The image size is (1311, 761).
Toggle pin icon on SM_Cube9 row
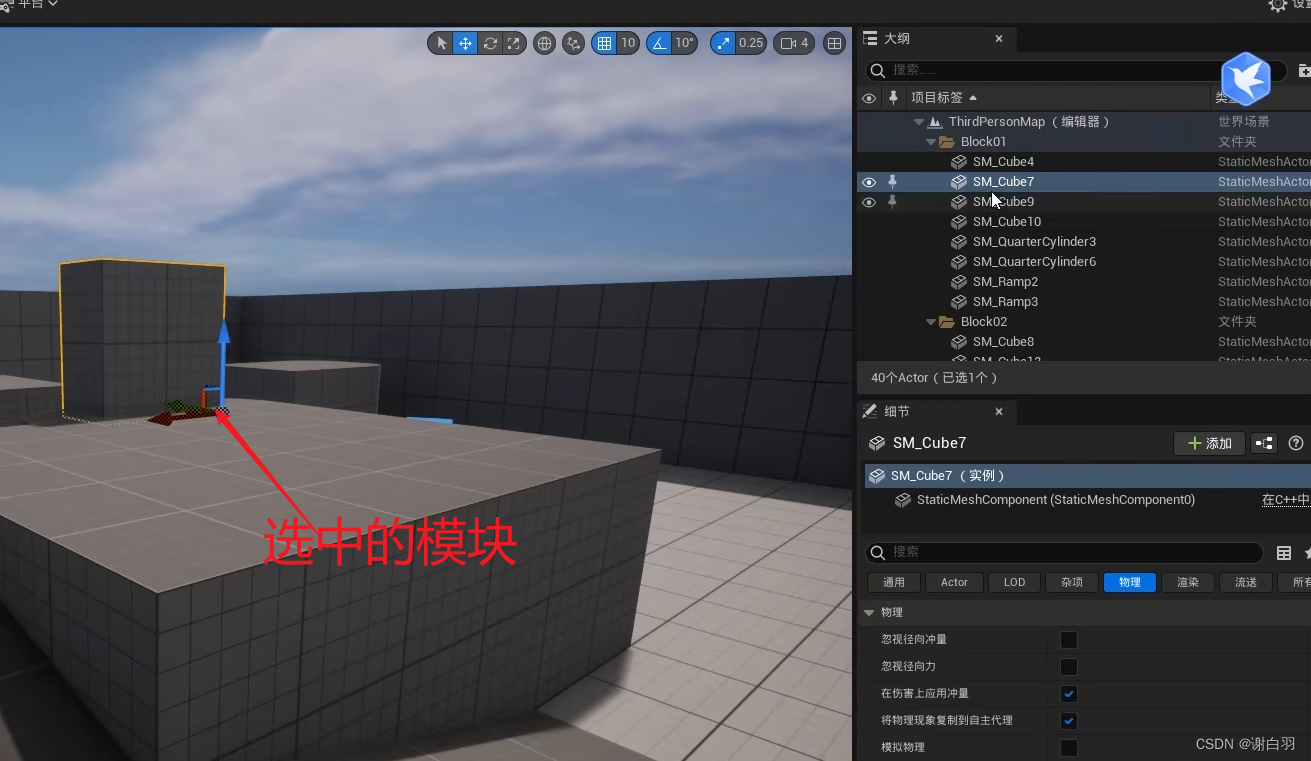tap(893, 201)
